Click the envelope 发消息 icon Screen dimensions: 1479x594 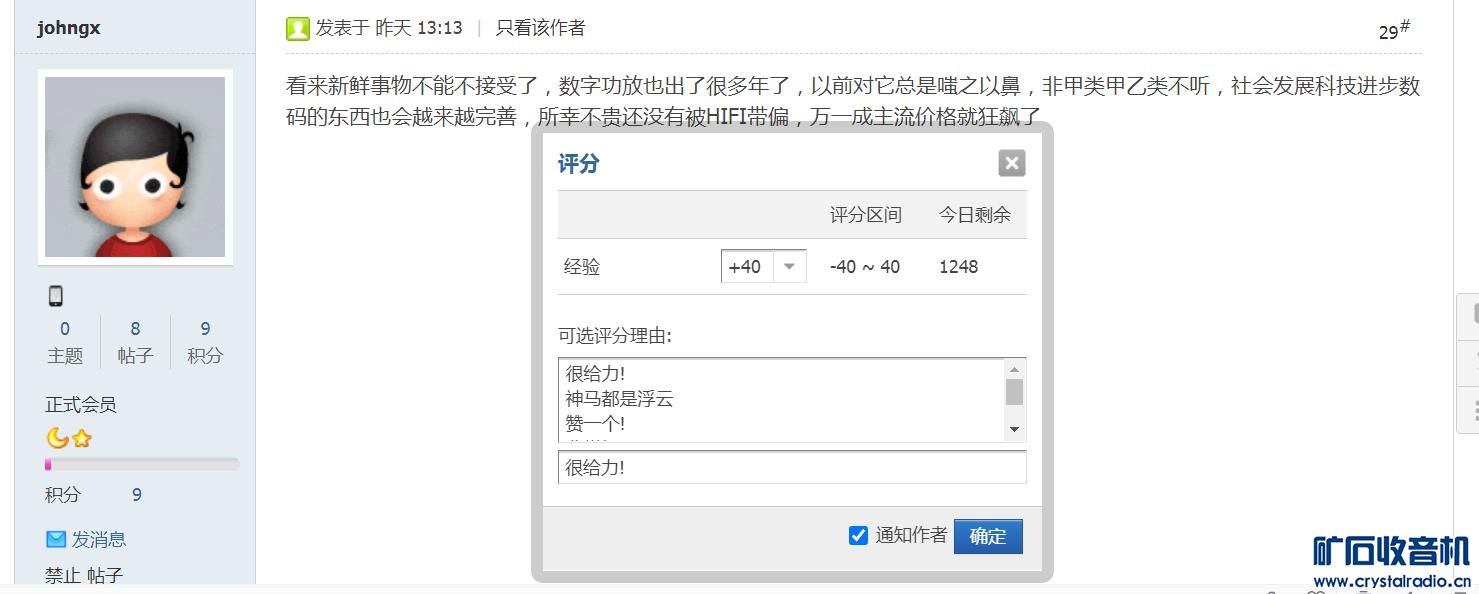(x=56, y=539)
